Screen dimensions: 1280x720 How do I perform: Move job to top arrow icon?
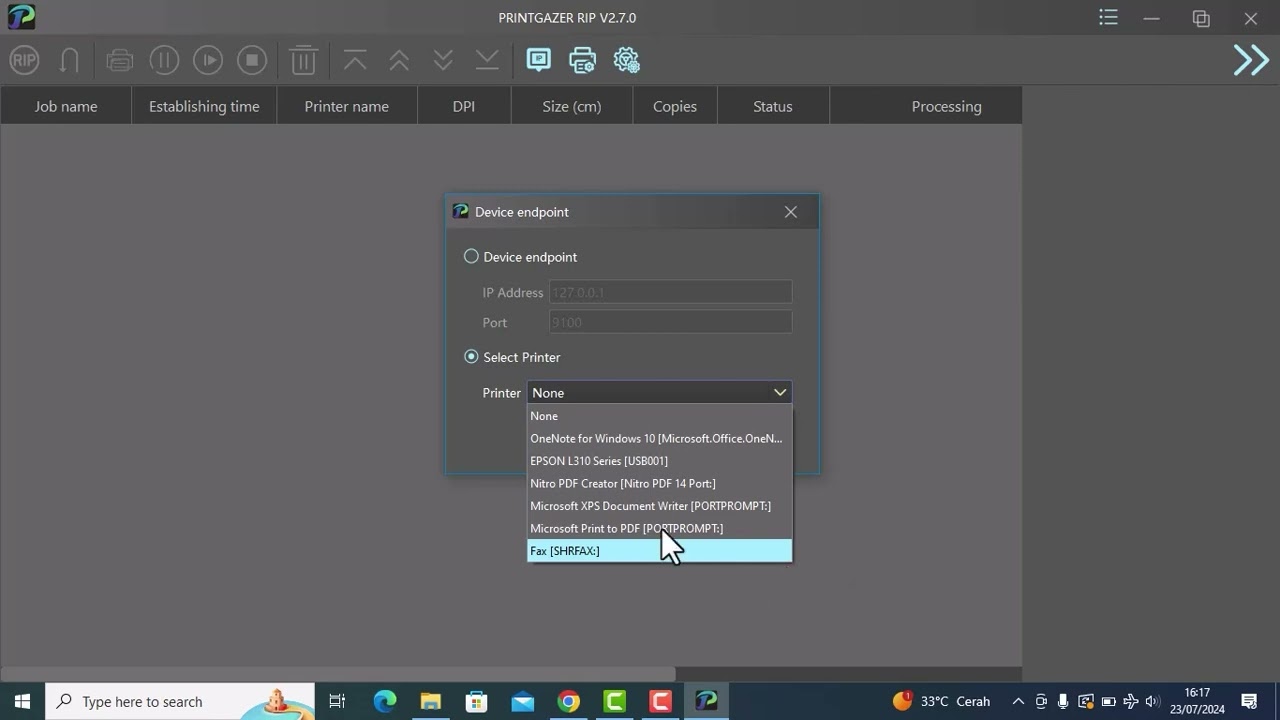tap(355, 60)
